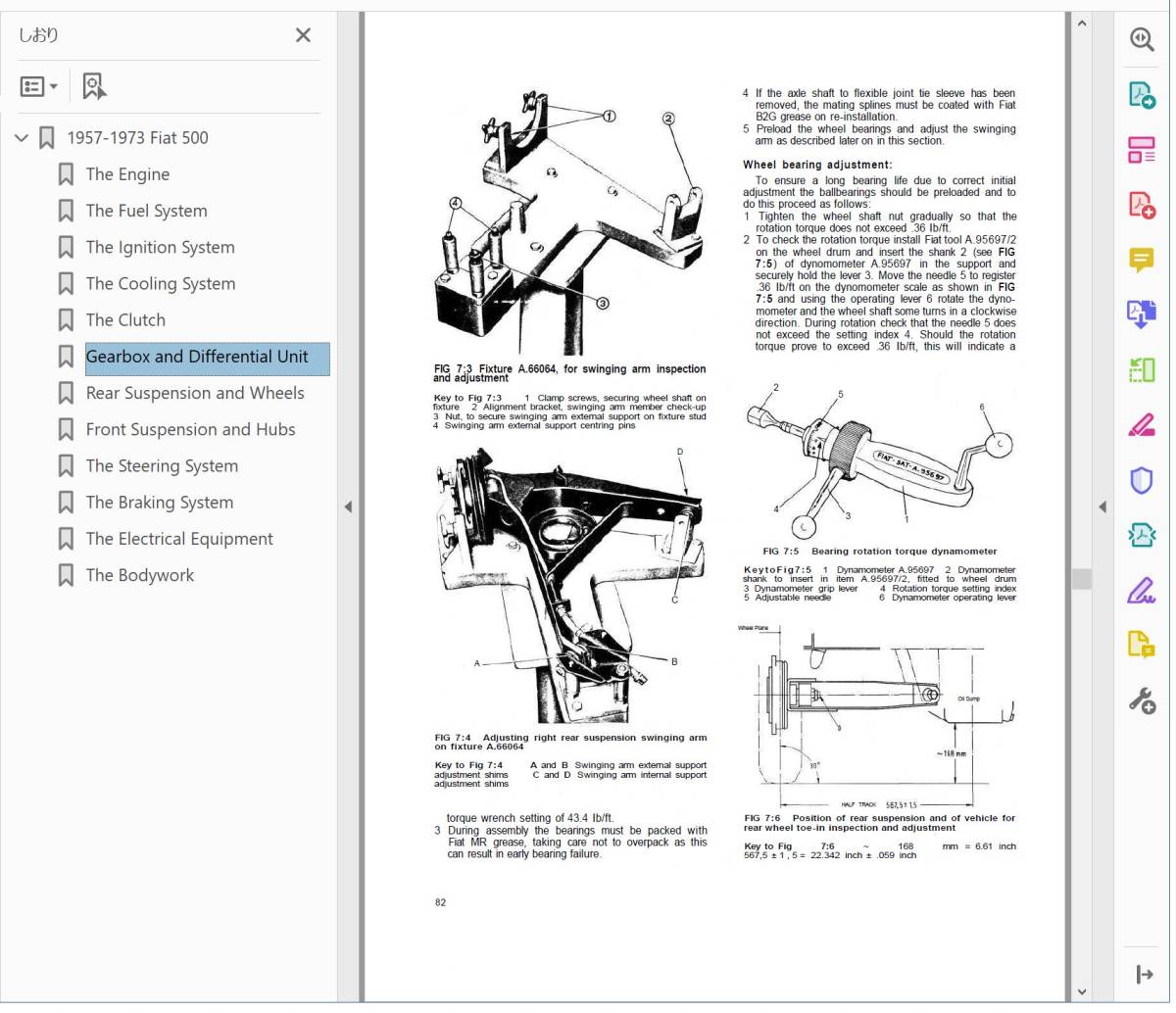Open the Redact tool with pink pen

(1142, 425)
